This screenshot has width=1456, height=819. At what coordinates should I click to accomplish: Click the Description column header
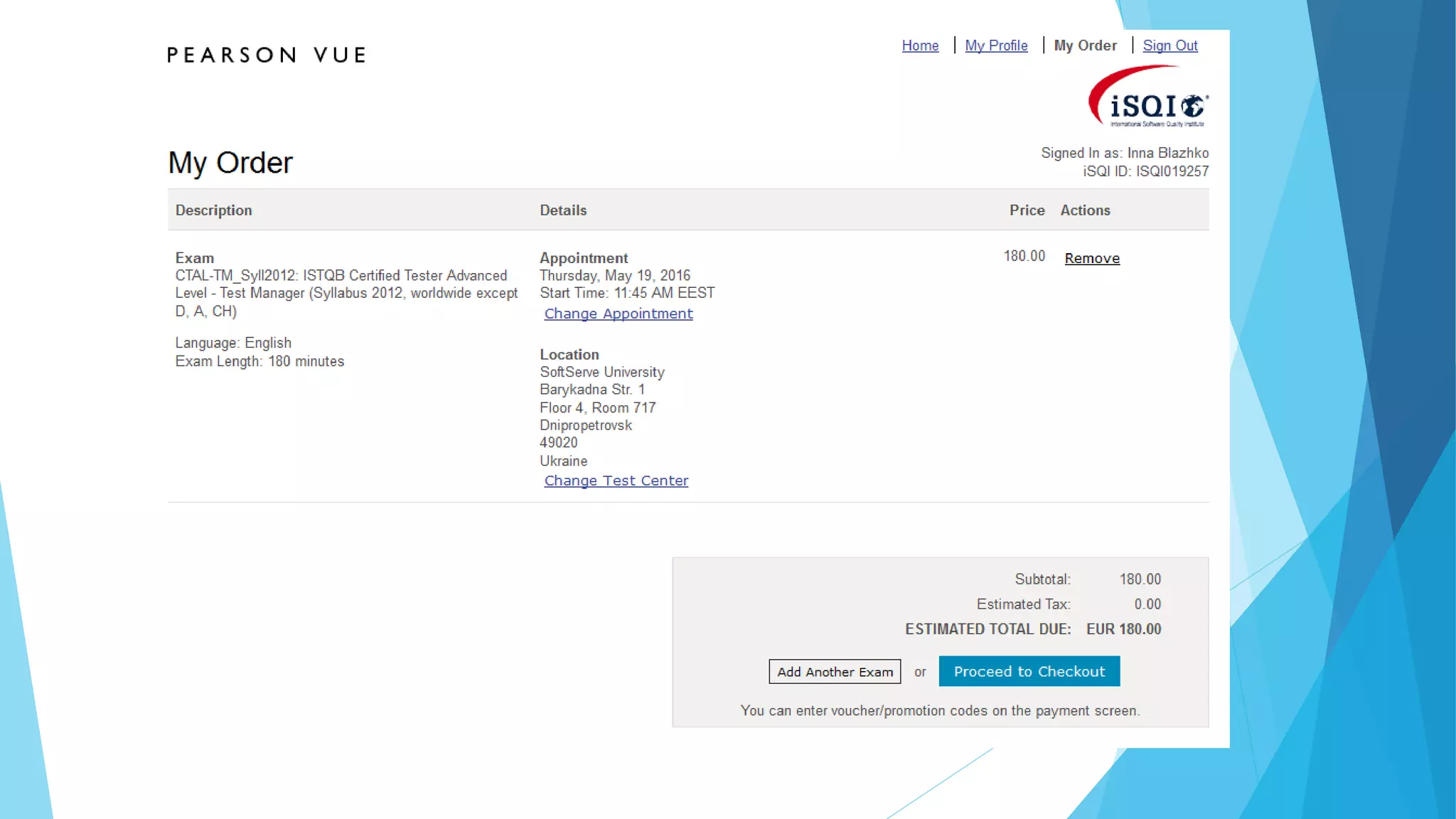coord(214,210)
